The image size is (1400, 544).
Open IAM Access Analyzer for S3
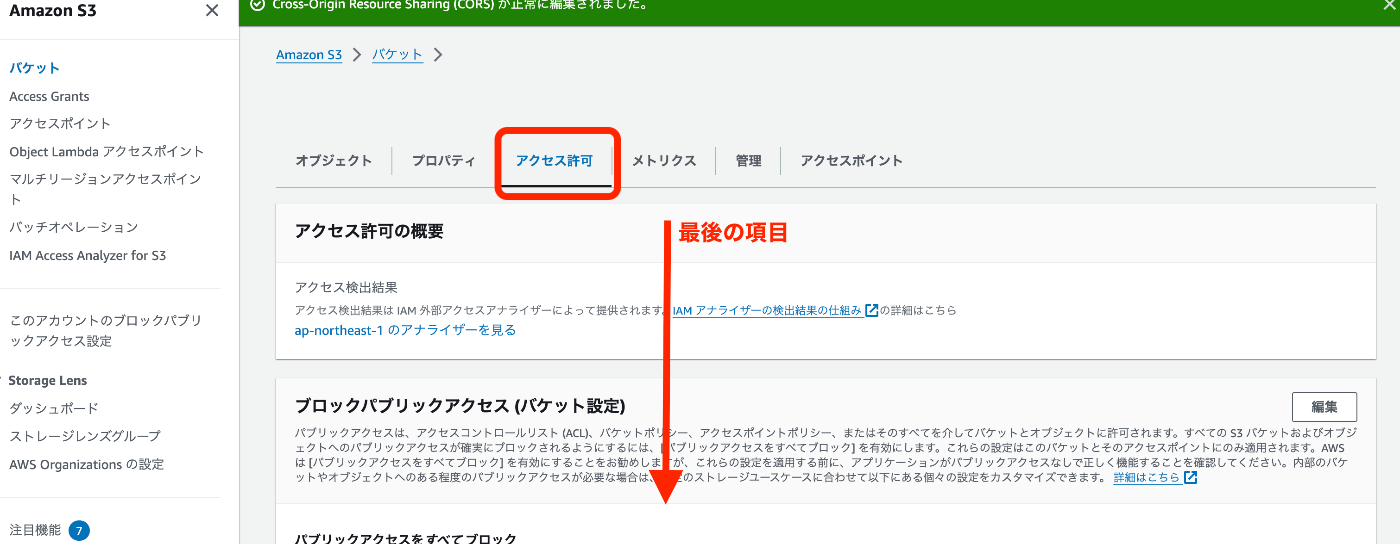tap(88, 255)
